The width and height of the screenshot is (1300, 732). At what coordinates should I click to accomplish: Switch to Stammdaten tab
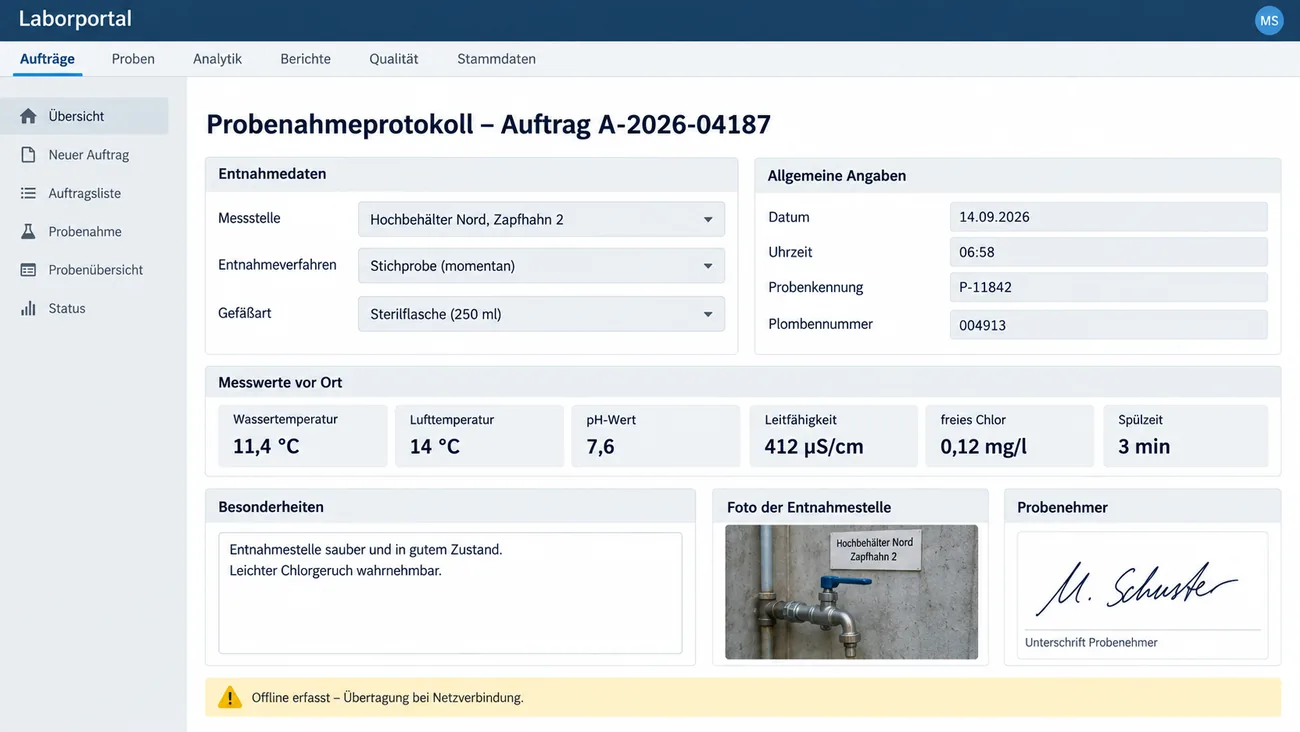click(x=496, y=59)
